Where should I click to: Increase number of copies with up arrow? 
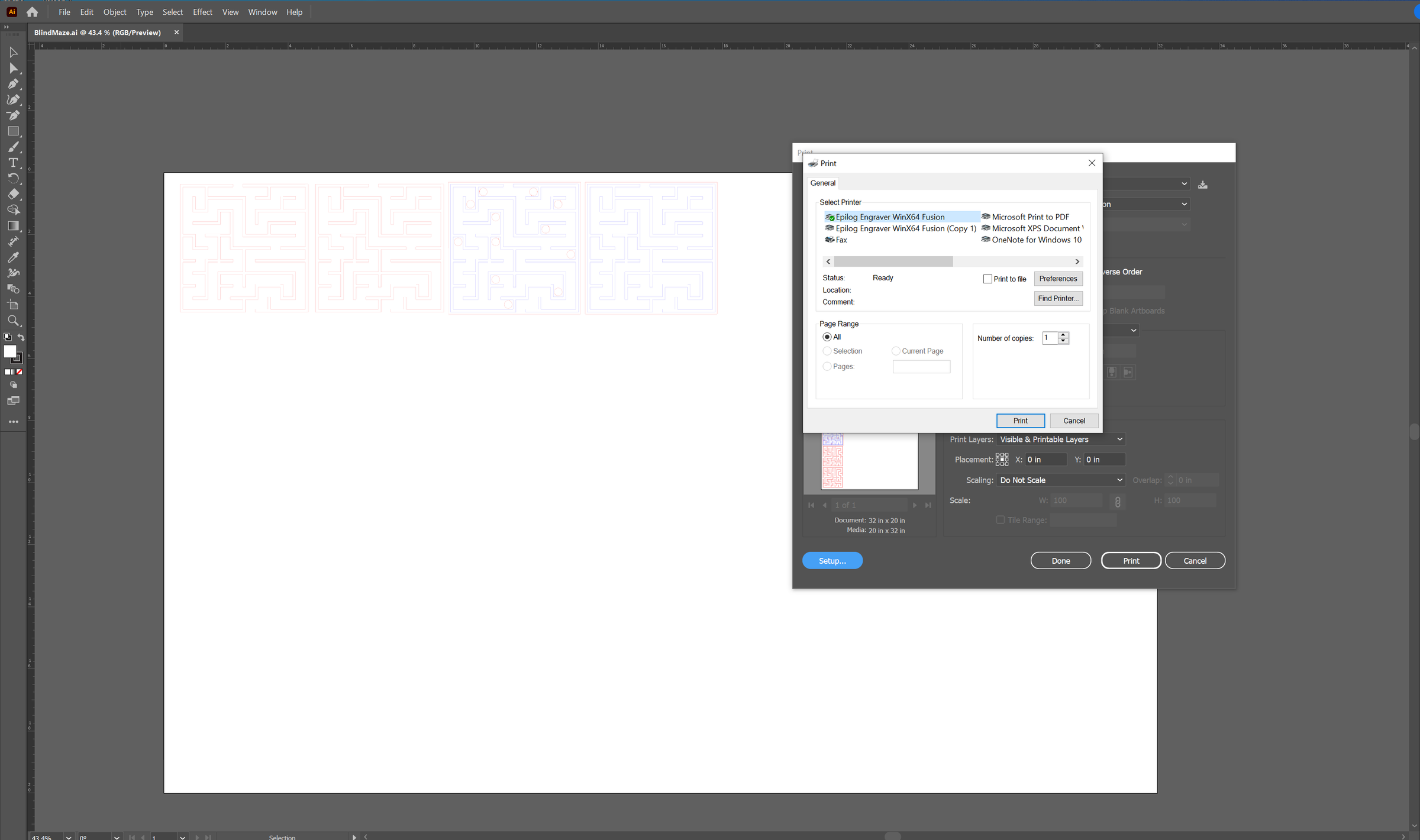(1063, 335)
